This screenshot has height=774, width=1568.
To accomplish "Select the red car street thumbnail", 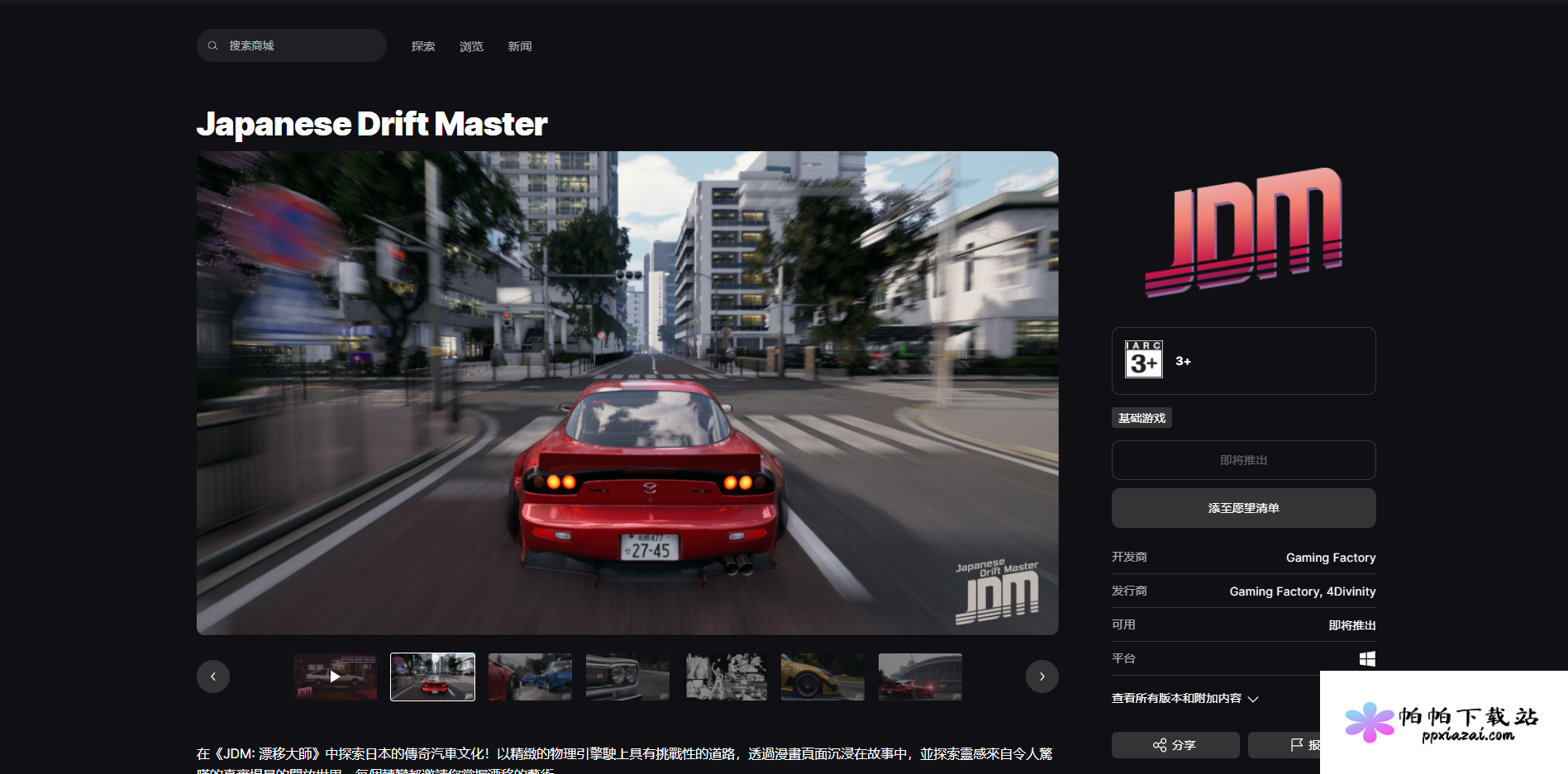I will point(432,677).
